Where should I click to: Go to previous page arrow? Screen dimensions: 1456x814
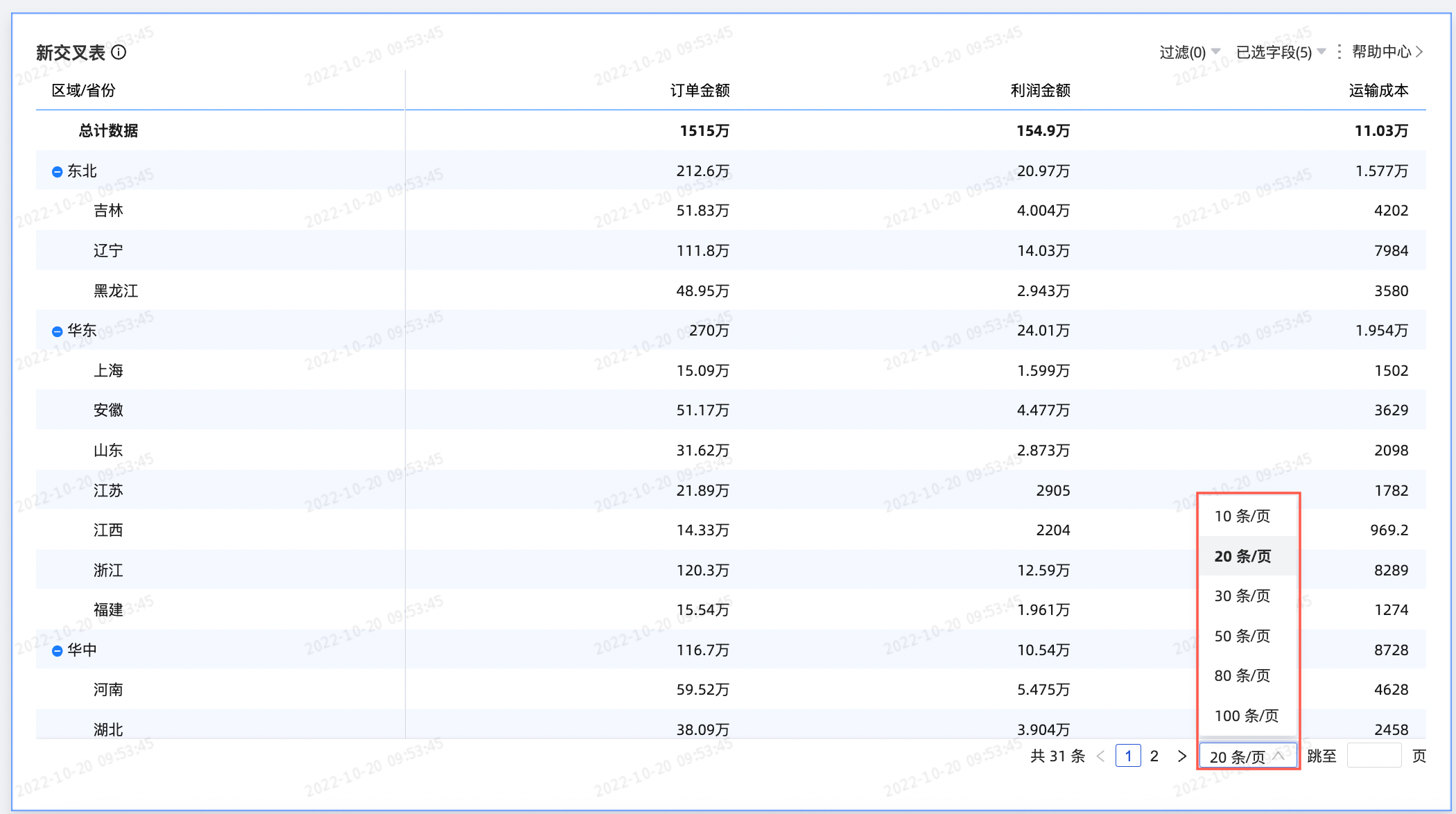point(1100,756)
